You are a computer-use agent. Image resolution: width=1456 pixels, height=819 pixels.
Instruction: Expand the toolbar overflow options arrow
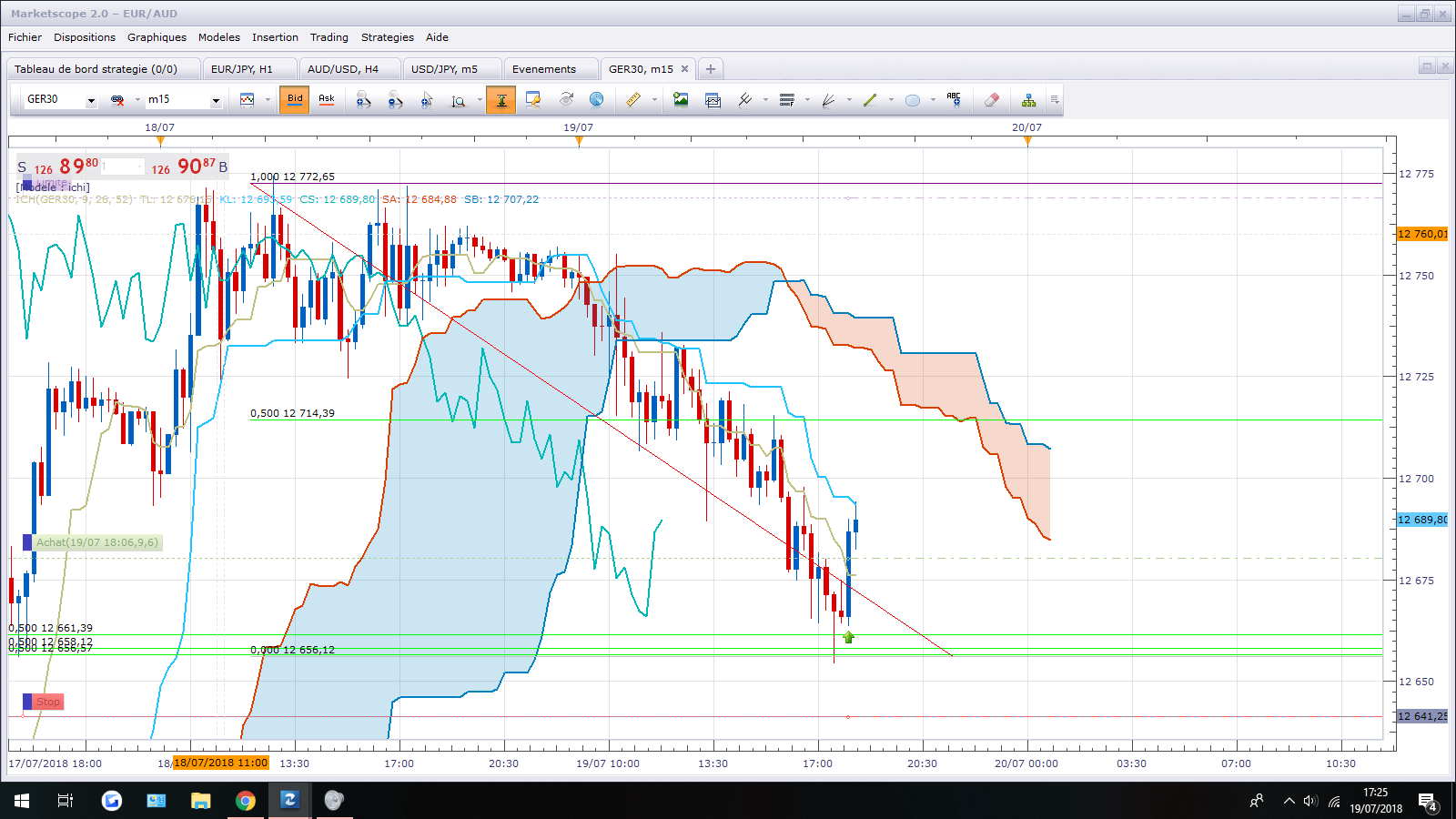point(1055,100)
